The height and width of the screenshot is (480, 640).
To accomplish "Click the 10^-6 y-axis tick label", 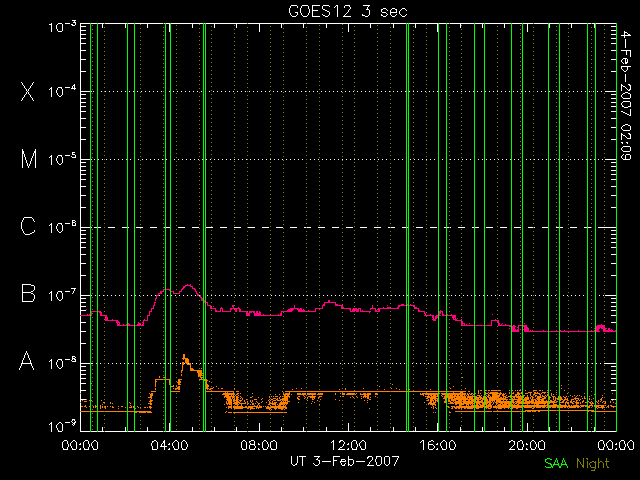I will tap(62, 227).
